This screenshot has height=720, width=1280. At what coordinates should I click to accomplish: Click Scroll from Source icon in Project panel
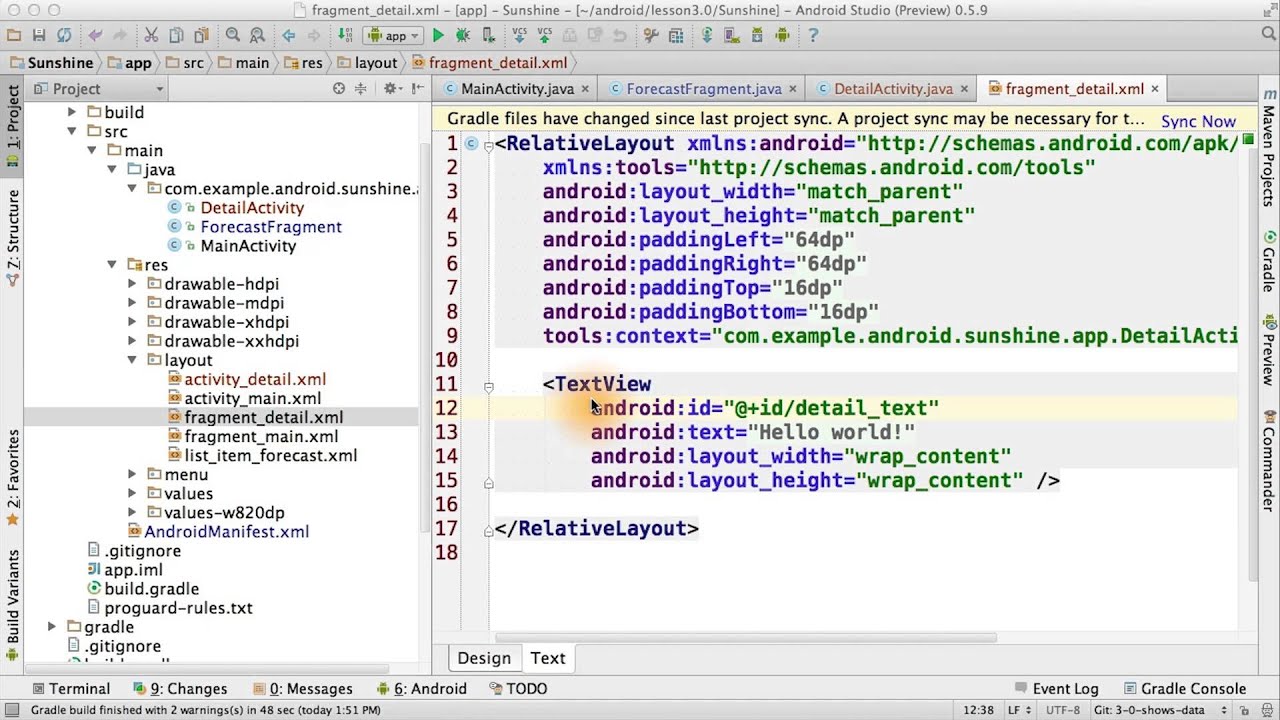pyautogui.click(x=339, y=89)
